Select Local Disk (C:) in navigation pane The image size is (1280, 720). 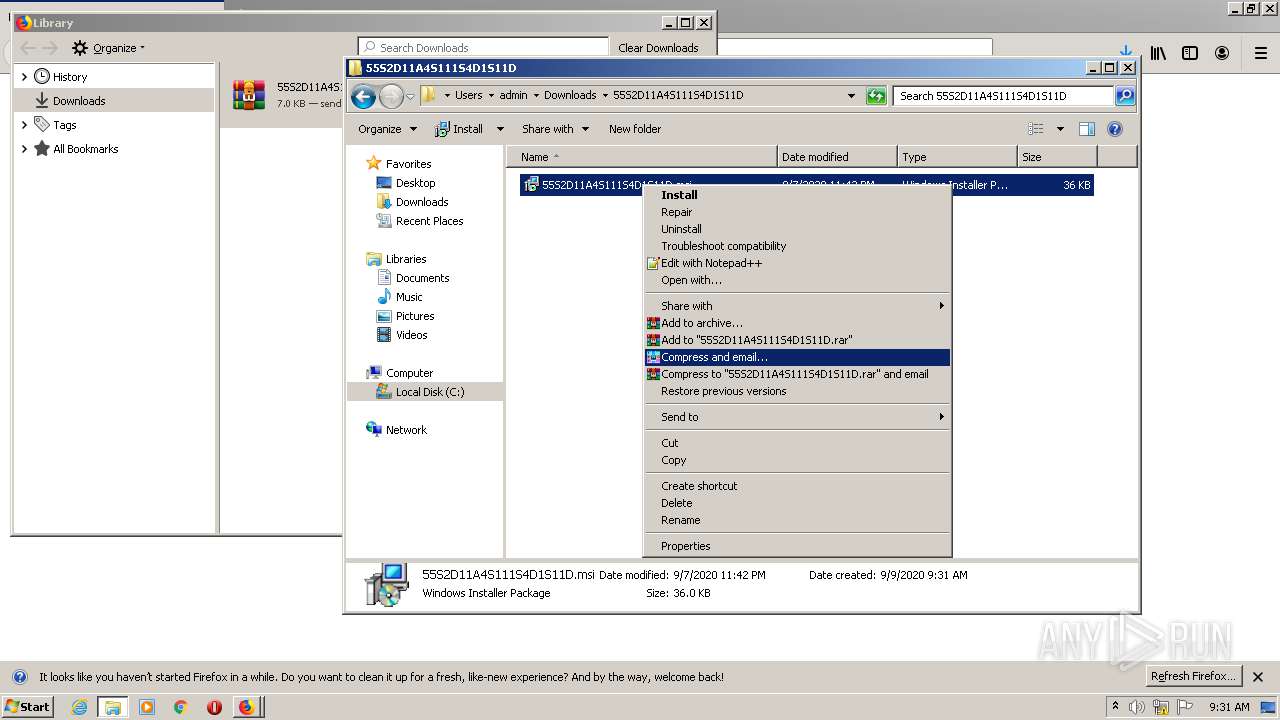[x=430, y=392]
